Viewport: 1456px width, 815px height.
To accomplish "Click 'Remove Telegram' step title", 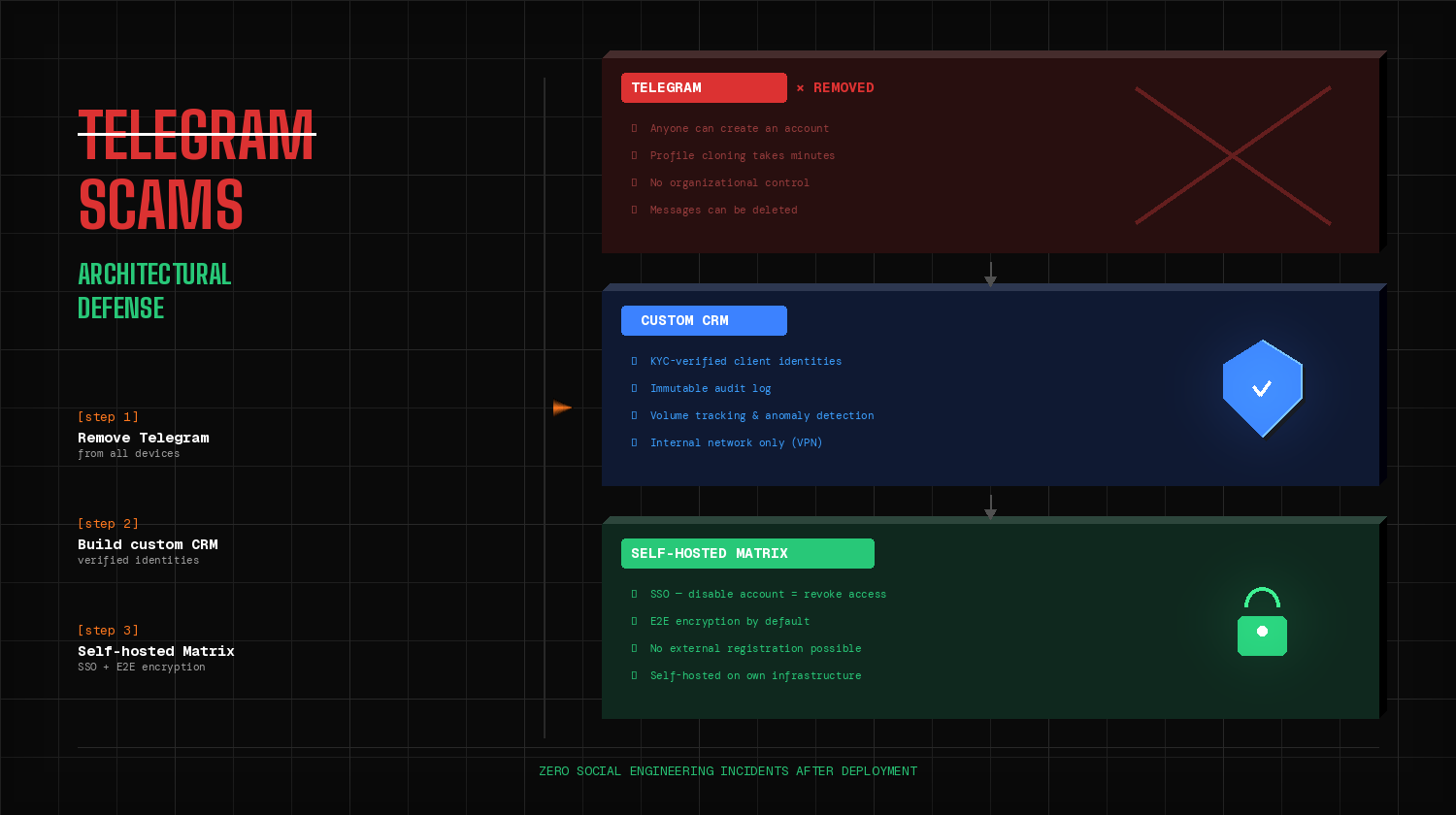I will [144, 438].
